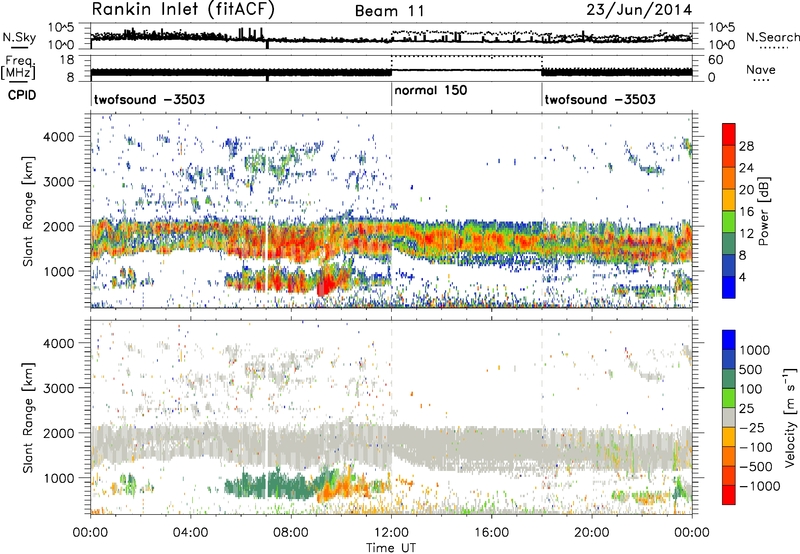
Task: Click the gray segment of Velocity color bar
Action: (729, 418)
